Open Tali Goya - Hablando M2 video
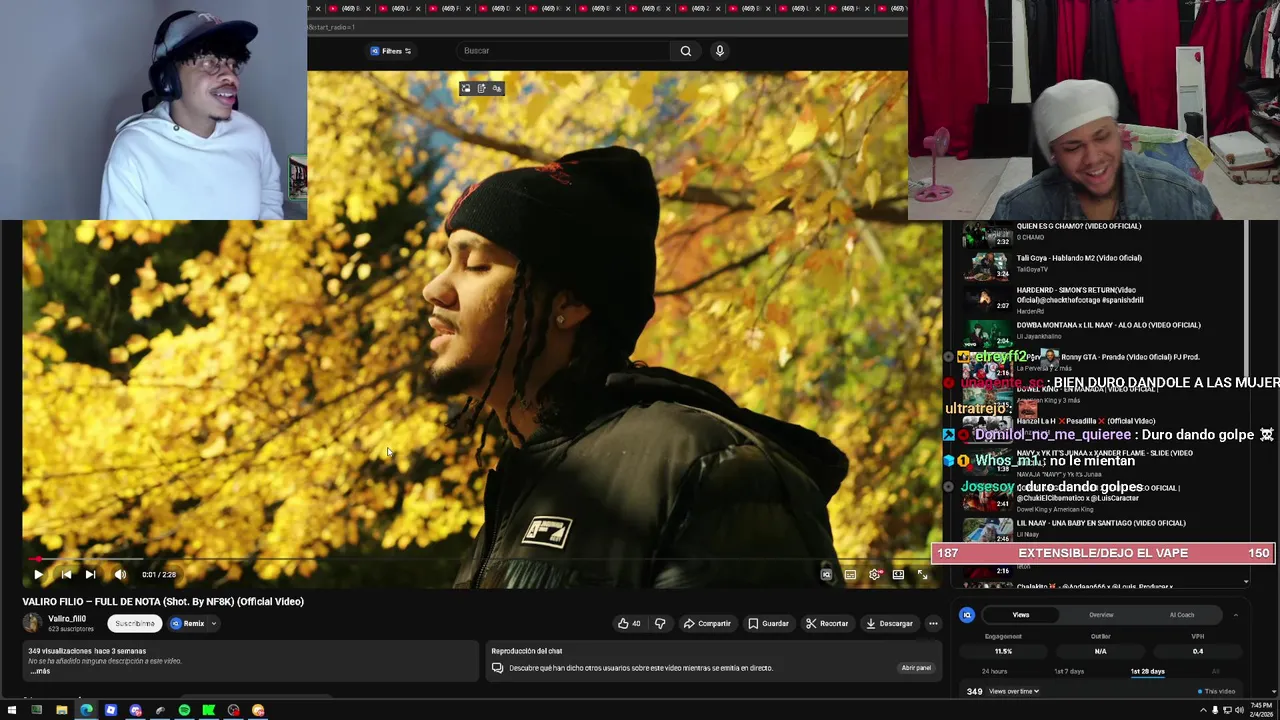This screenshot has width=1280, height=720. (1079, 258)
